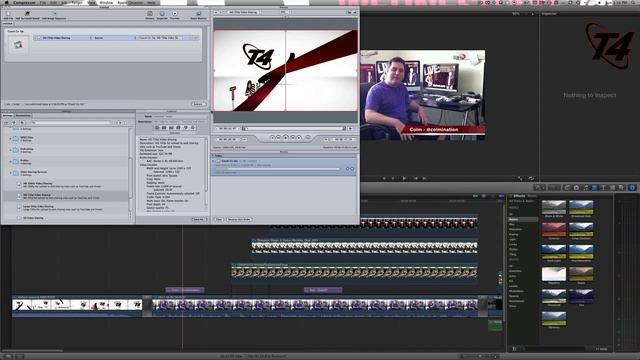
Task: Show the Themes browser icon
Action: click(621, 188)
